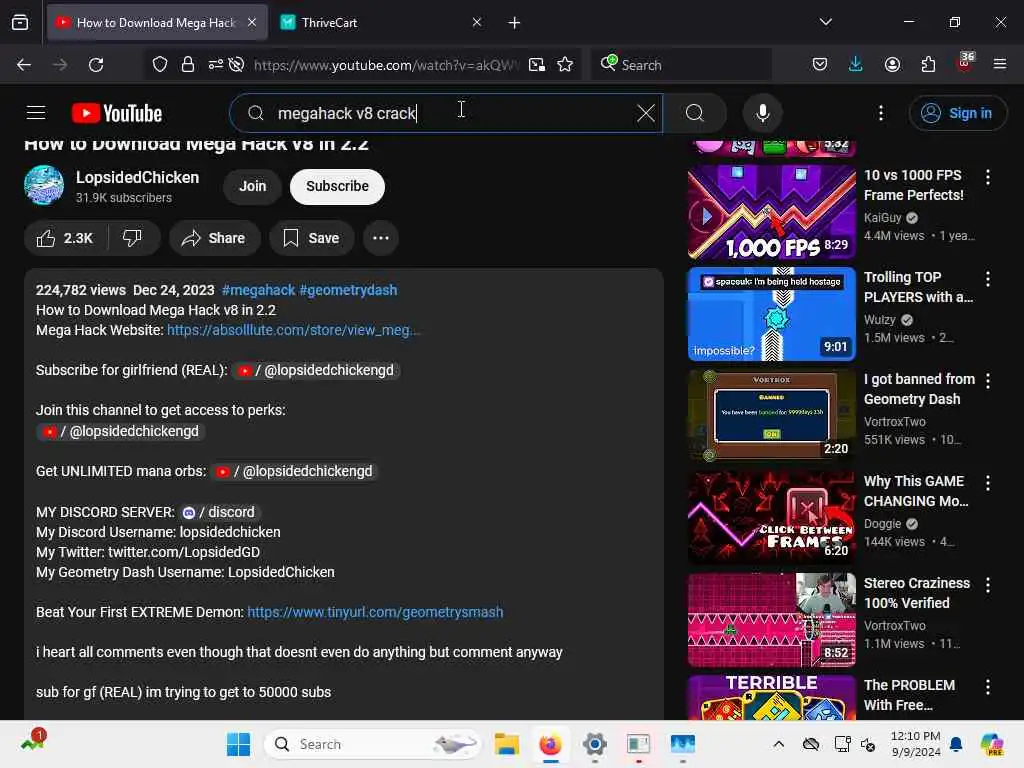The width and height of the screenshot is (1024, 768).
Task: Go back to previous page
Action: click(24, 65)
